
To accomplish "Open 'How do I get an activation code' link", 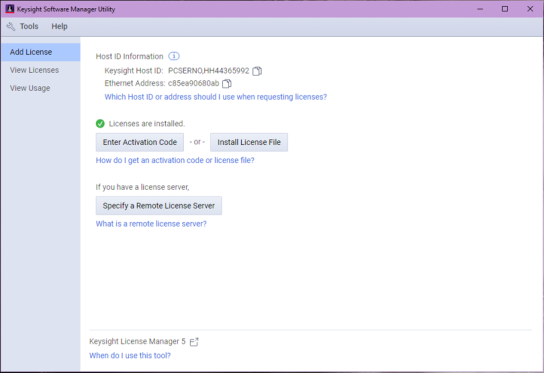I will pos(175,160).
